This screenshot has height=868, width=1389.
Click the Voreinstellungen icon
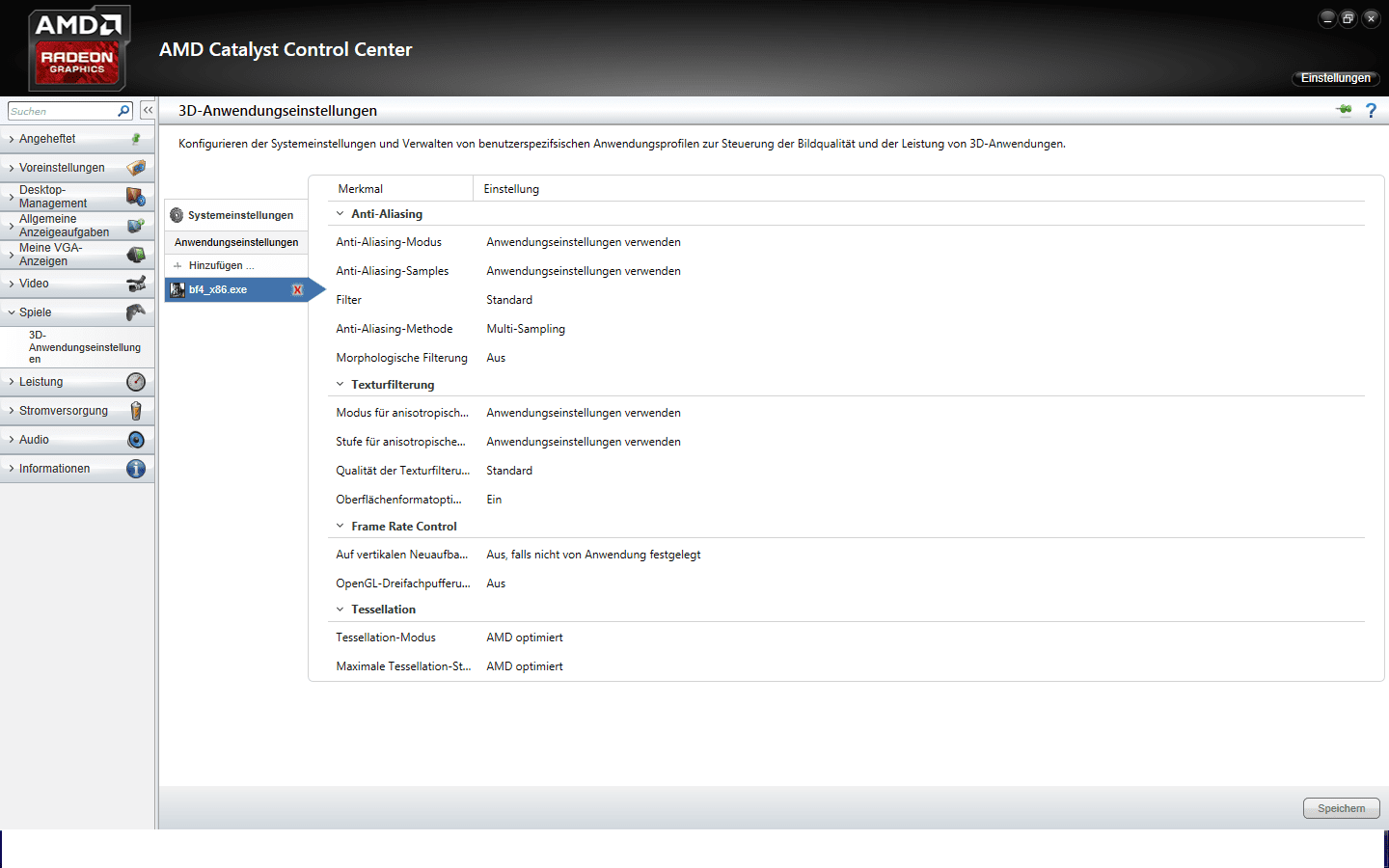pyautogui.click(x=136, y=168)
